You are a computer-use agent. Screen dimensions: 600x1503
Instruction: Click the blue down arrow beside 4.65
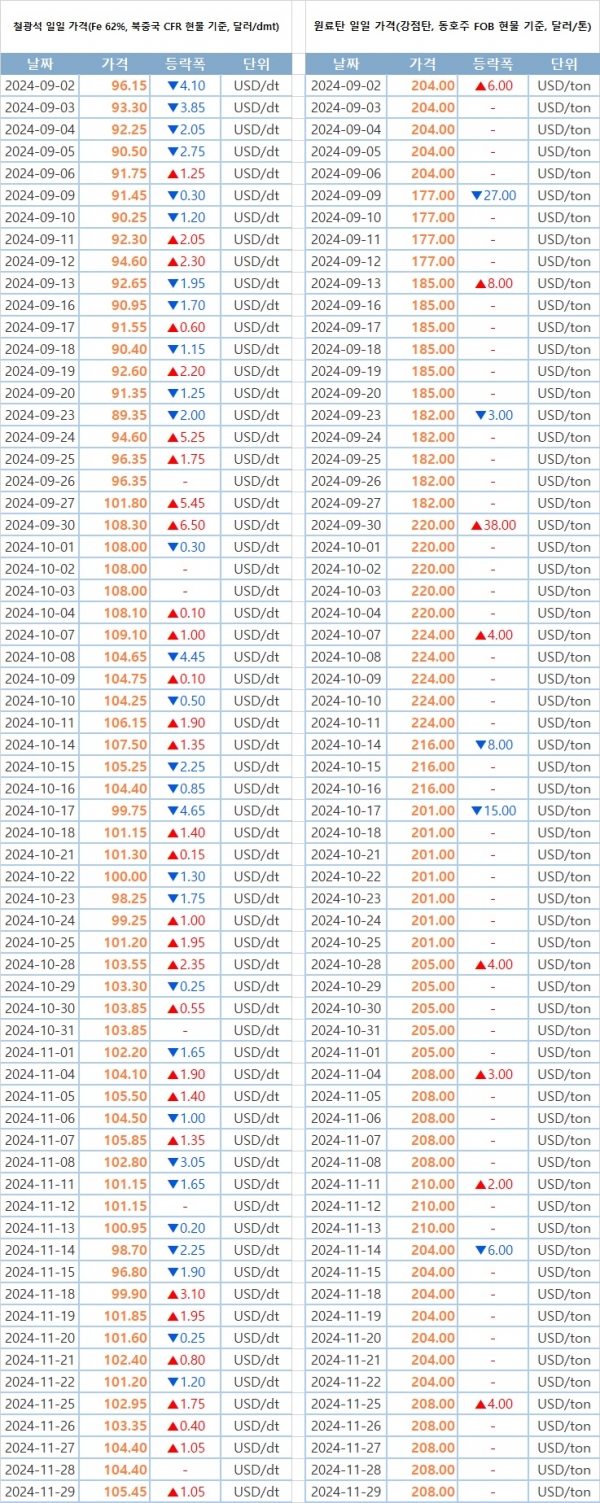[x=172, y=811]
